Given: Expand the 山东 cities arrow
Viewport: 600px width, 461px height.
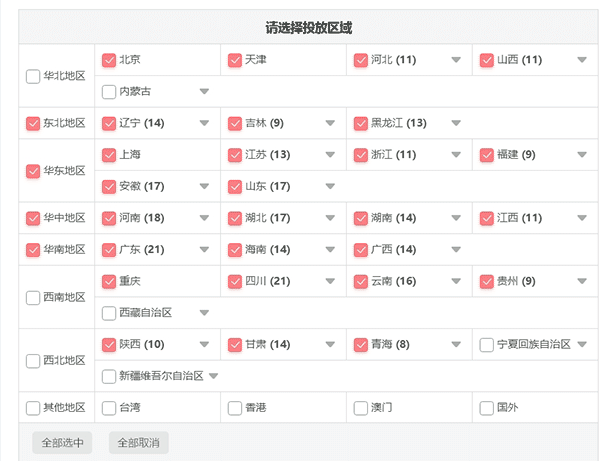Looking at the screenshot, I should 330,187.
